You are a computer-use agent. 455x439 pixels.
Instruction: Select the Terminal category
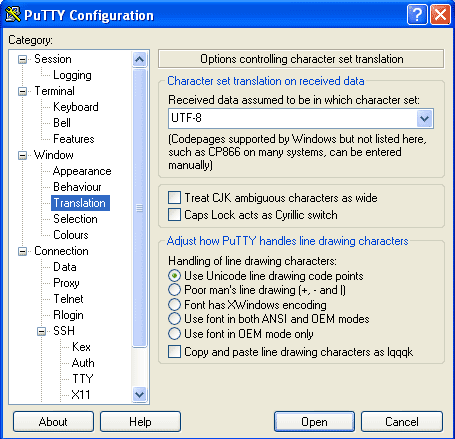tap(54, 91)
